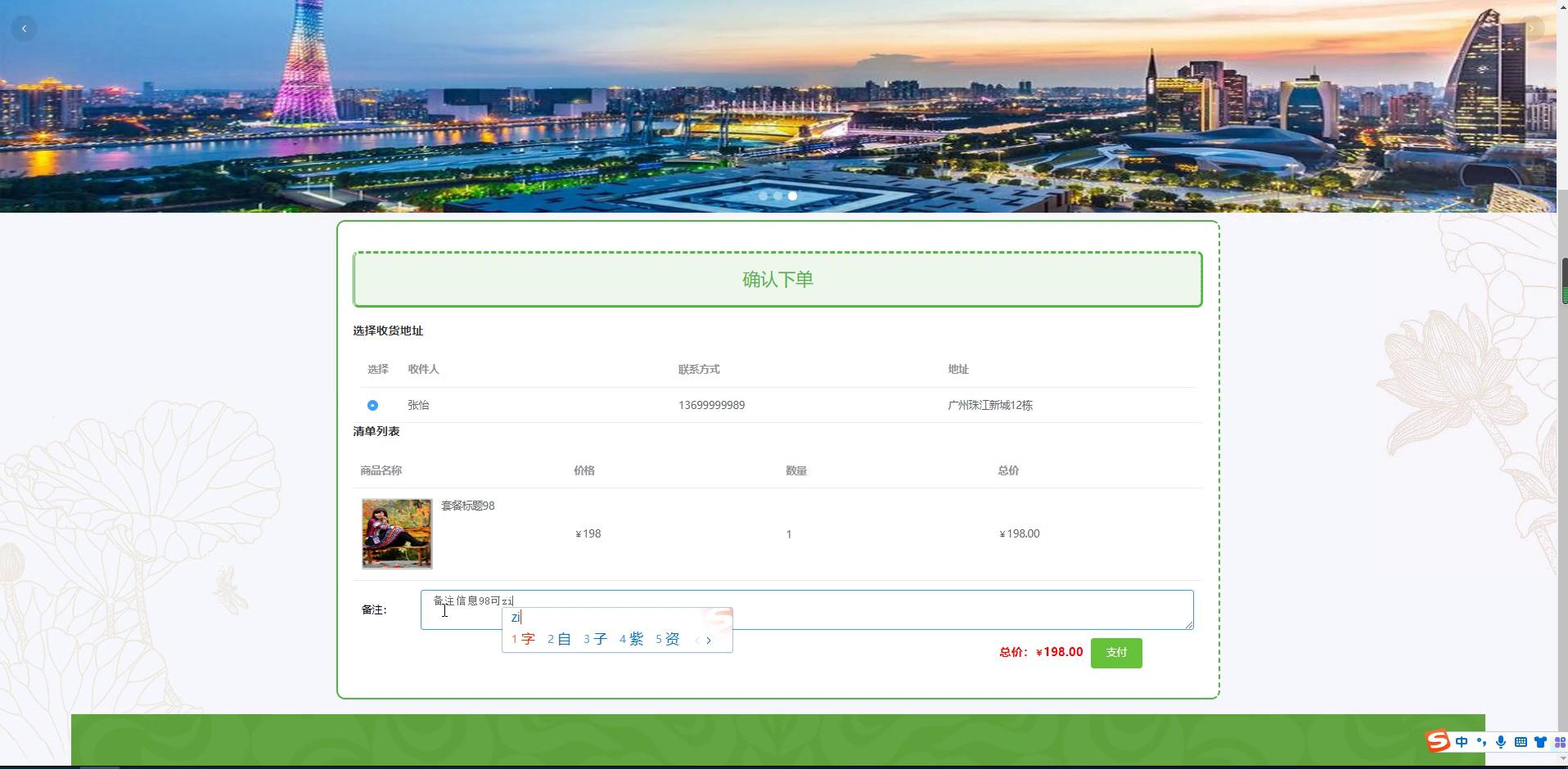Image resolution: width=1568 pixels, height=769 pixels.
Task: Click the 收件人 column header
Action: (x=423, y=369)
